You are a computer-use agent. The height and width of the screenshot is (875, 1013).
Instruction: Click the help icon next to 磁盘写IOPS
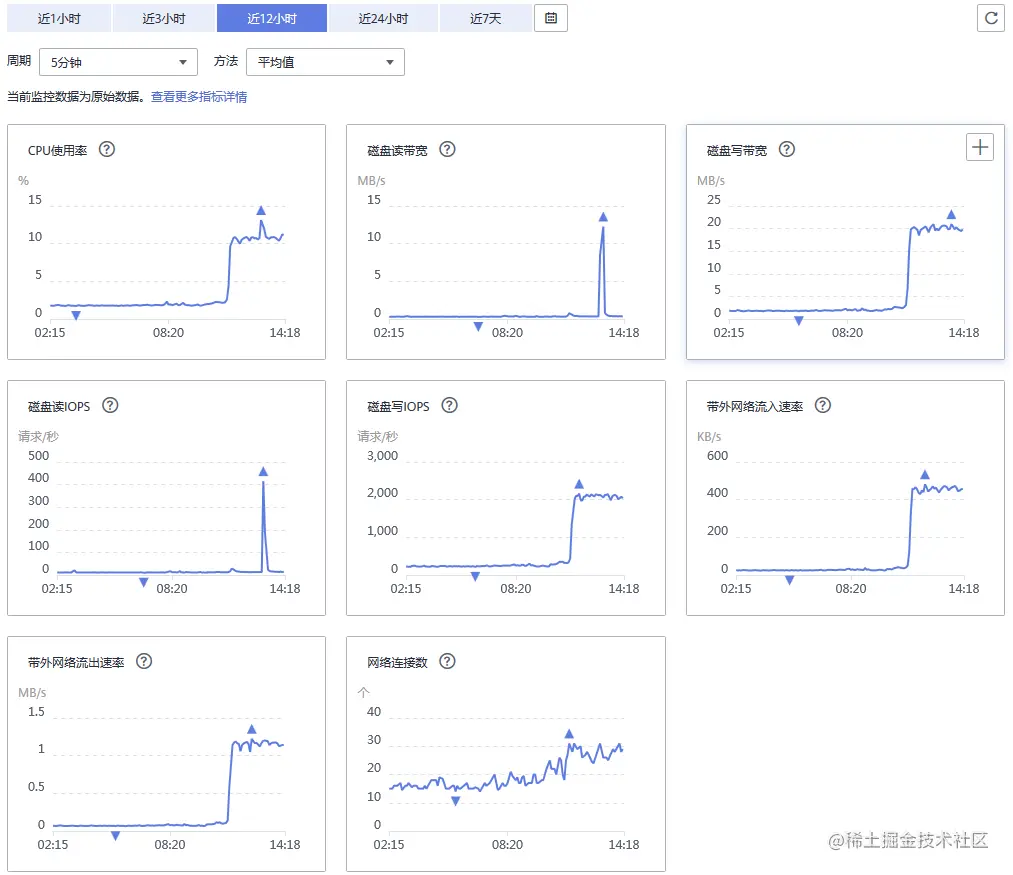pyautogui.click(x=449, y=405)
